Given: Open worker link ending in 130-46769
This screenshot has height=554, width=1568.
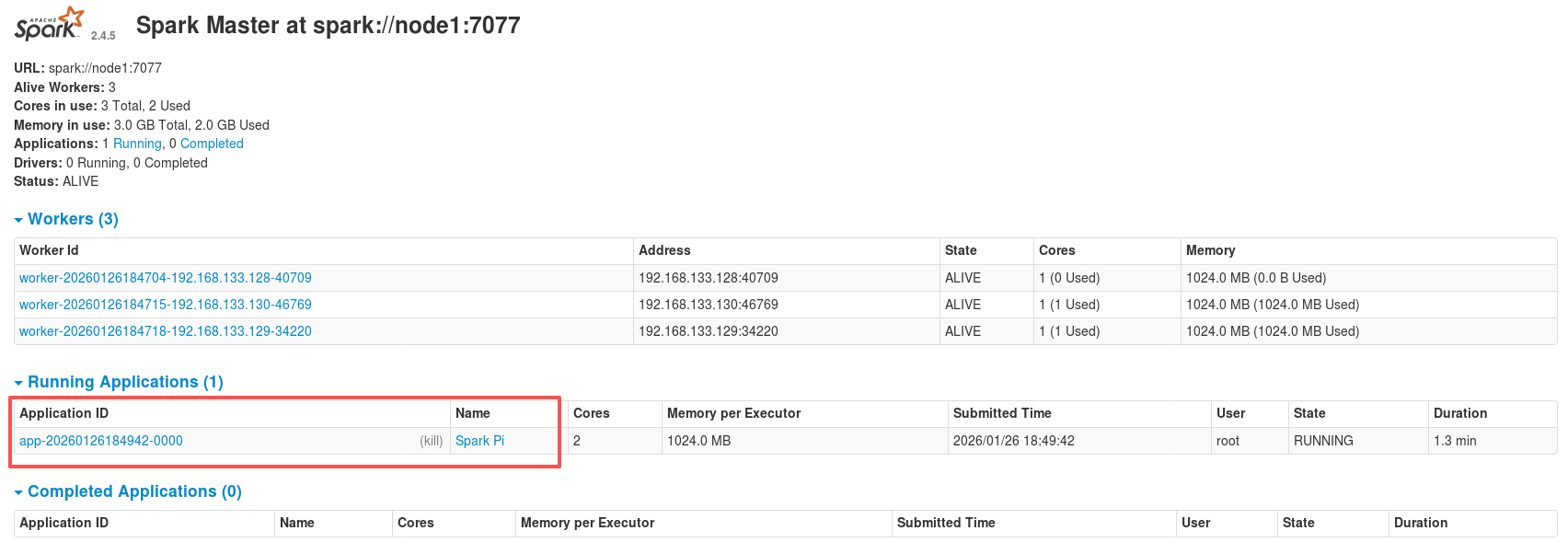Looking at the screenshot, I should click(166, 305).
